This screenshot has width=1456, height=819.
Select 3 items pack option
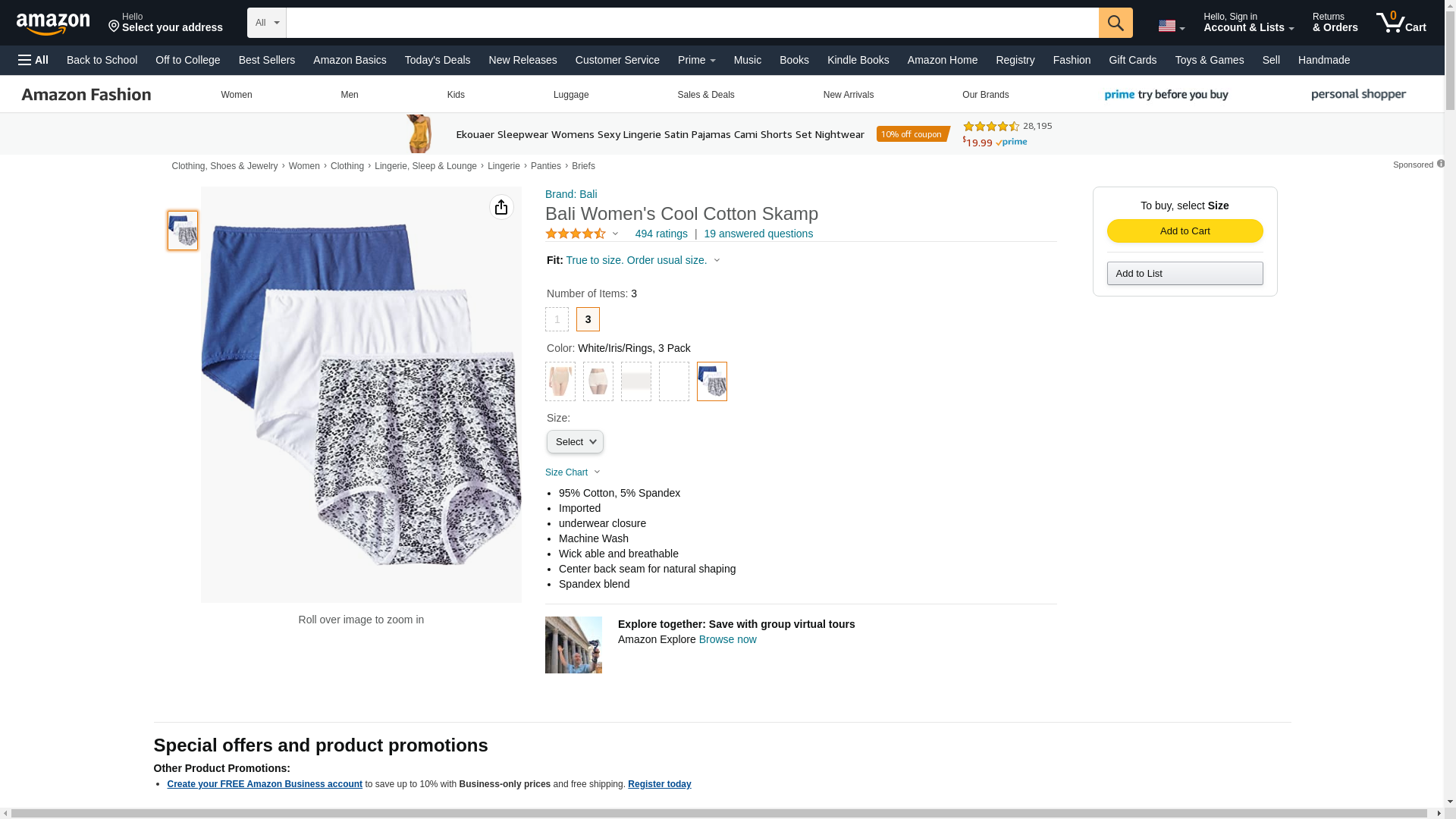(588, 319)
